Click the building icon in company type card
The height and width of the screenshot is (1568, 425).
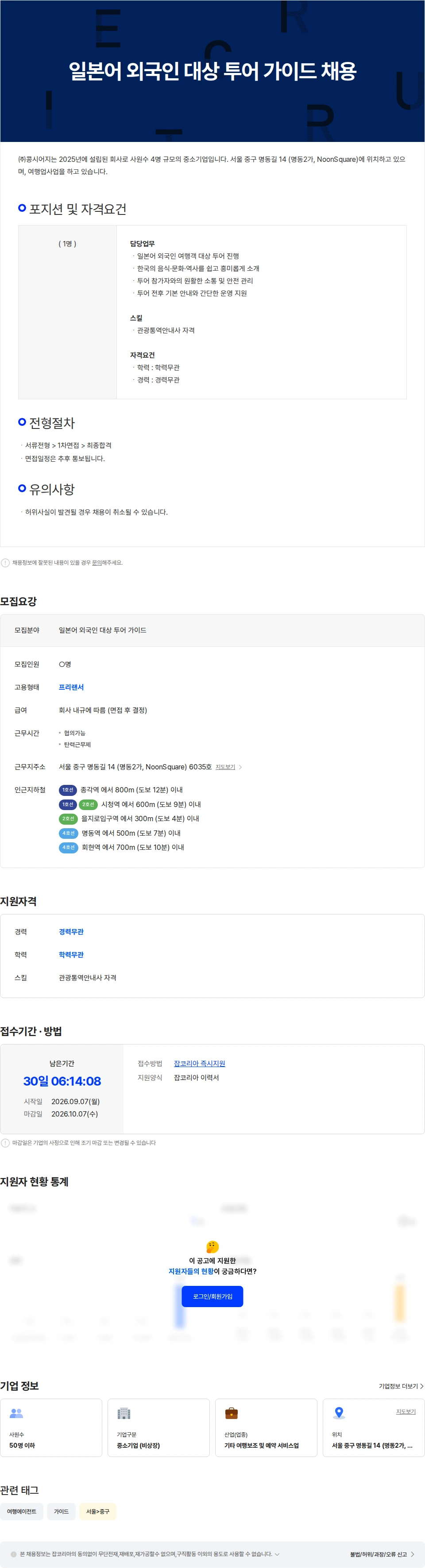(x=124, y=1413)
